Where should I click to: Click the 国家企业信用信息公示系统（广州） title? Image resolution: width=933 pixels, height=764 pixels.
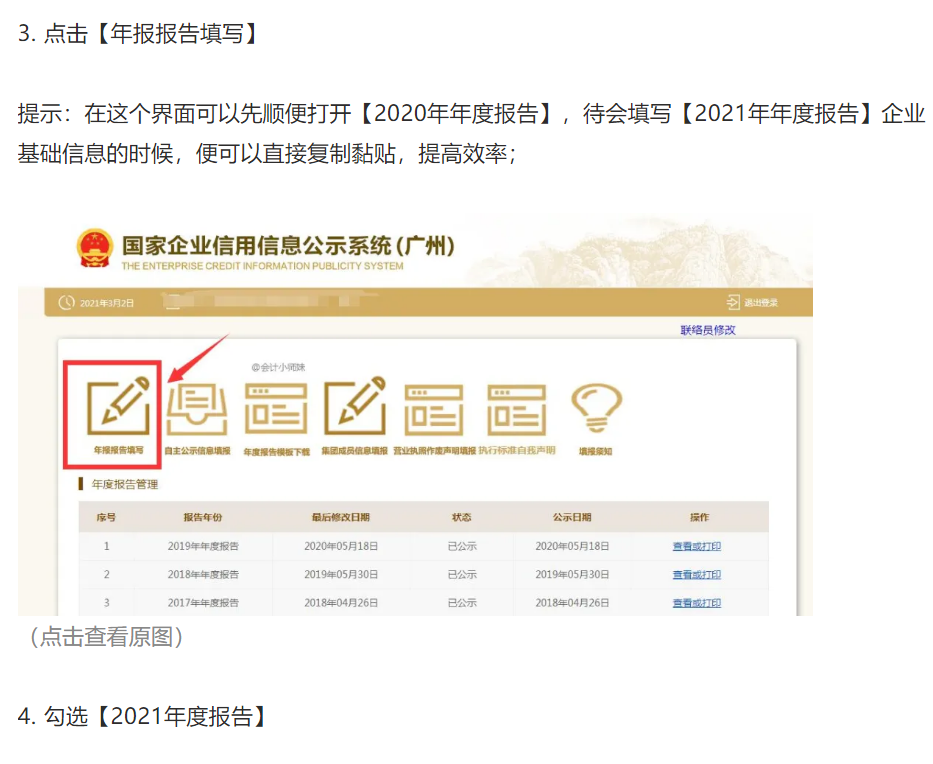(288, 245)
